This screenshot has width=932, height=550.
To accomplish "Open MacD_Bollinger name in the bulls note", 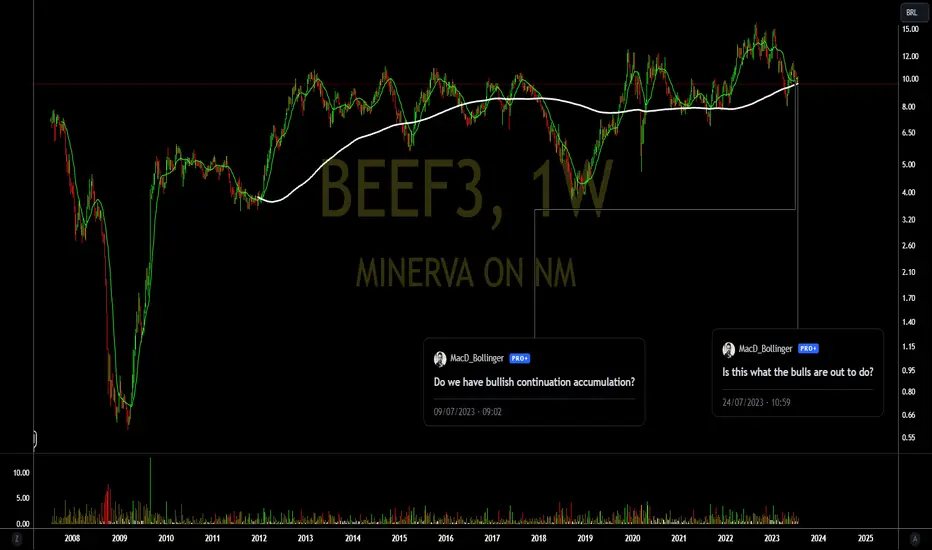I will [x=765, y=348].
